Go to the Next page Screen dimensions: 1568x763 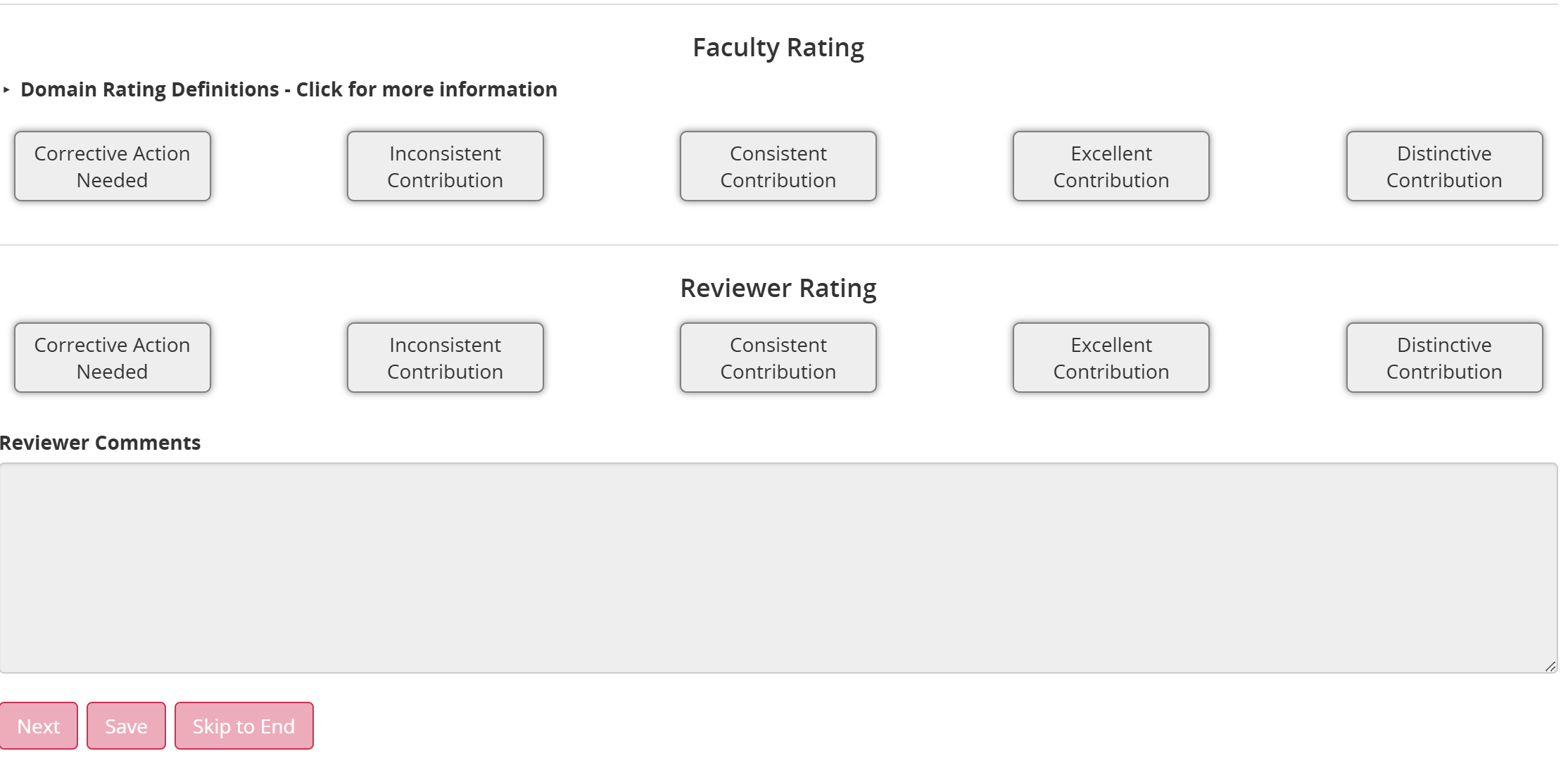click(39, 726)
